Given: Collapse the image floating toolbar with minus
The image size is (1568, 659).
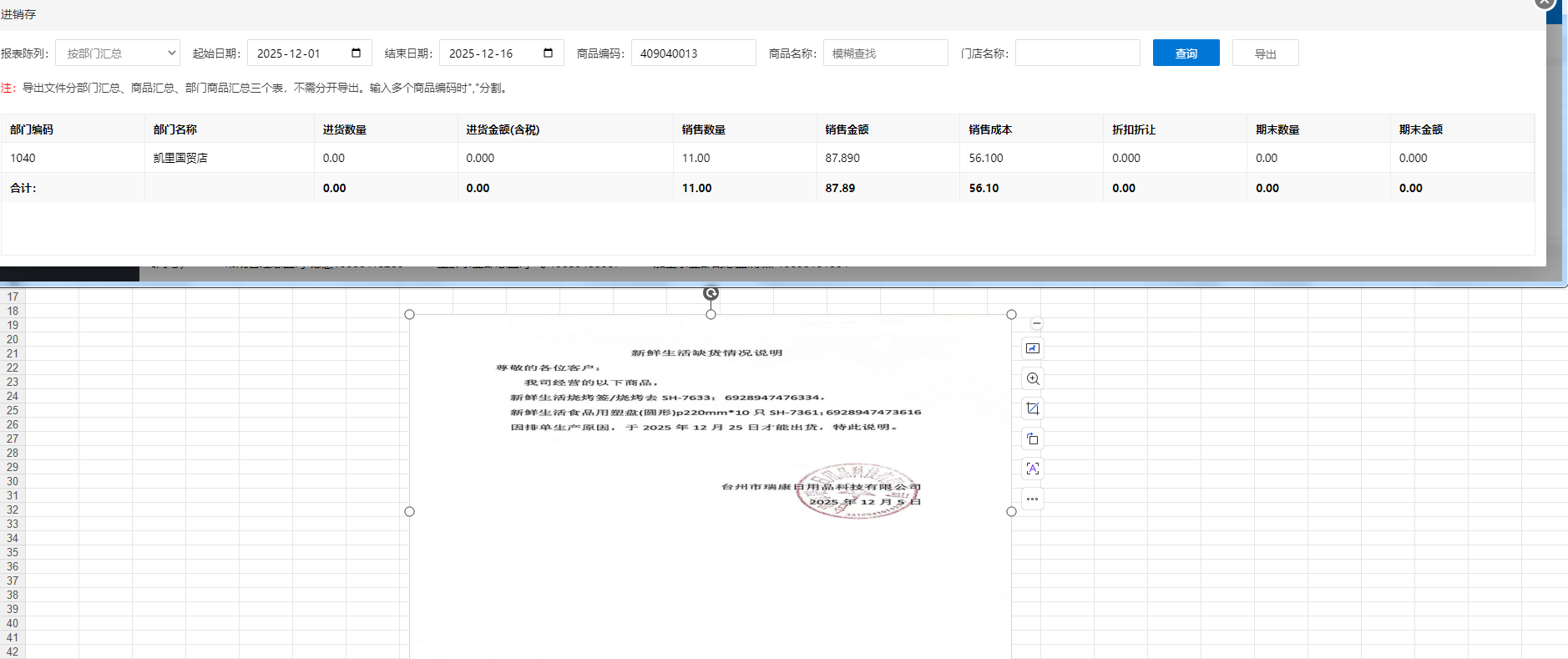Looking at the screenshot, I should (1036, 323).
